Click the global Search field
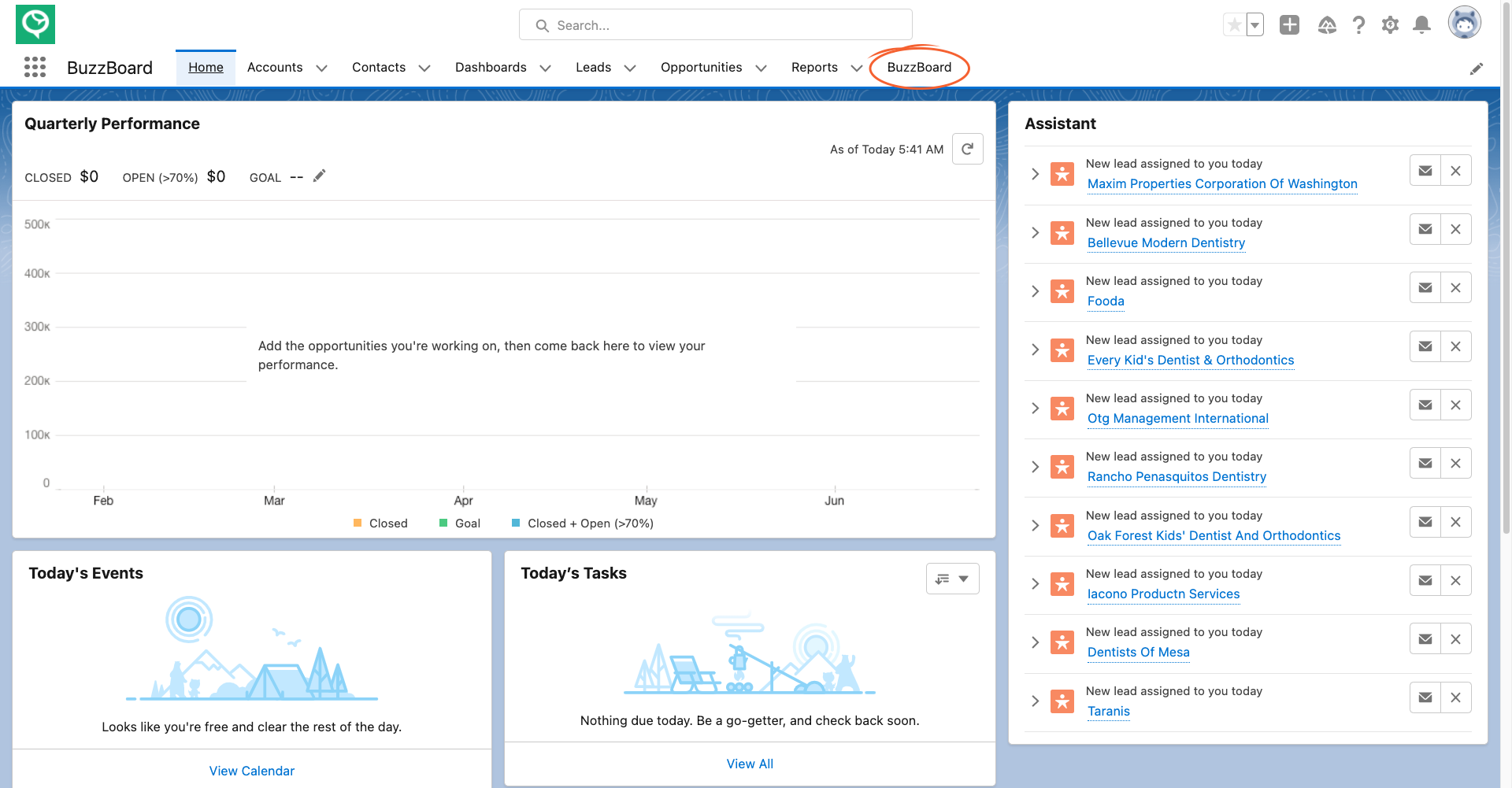The height and width of the screenshot is (788, 1512). (715, 25)
